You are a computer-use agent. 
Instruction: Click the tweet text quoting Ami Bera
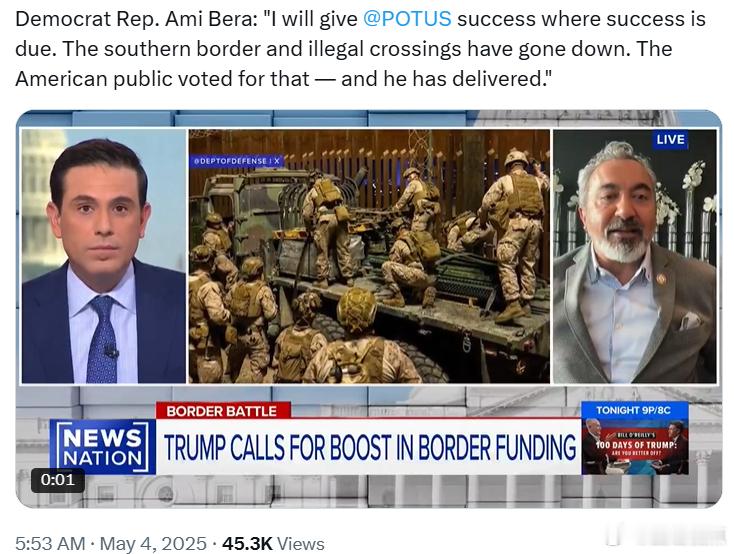(x=360, y=49)
